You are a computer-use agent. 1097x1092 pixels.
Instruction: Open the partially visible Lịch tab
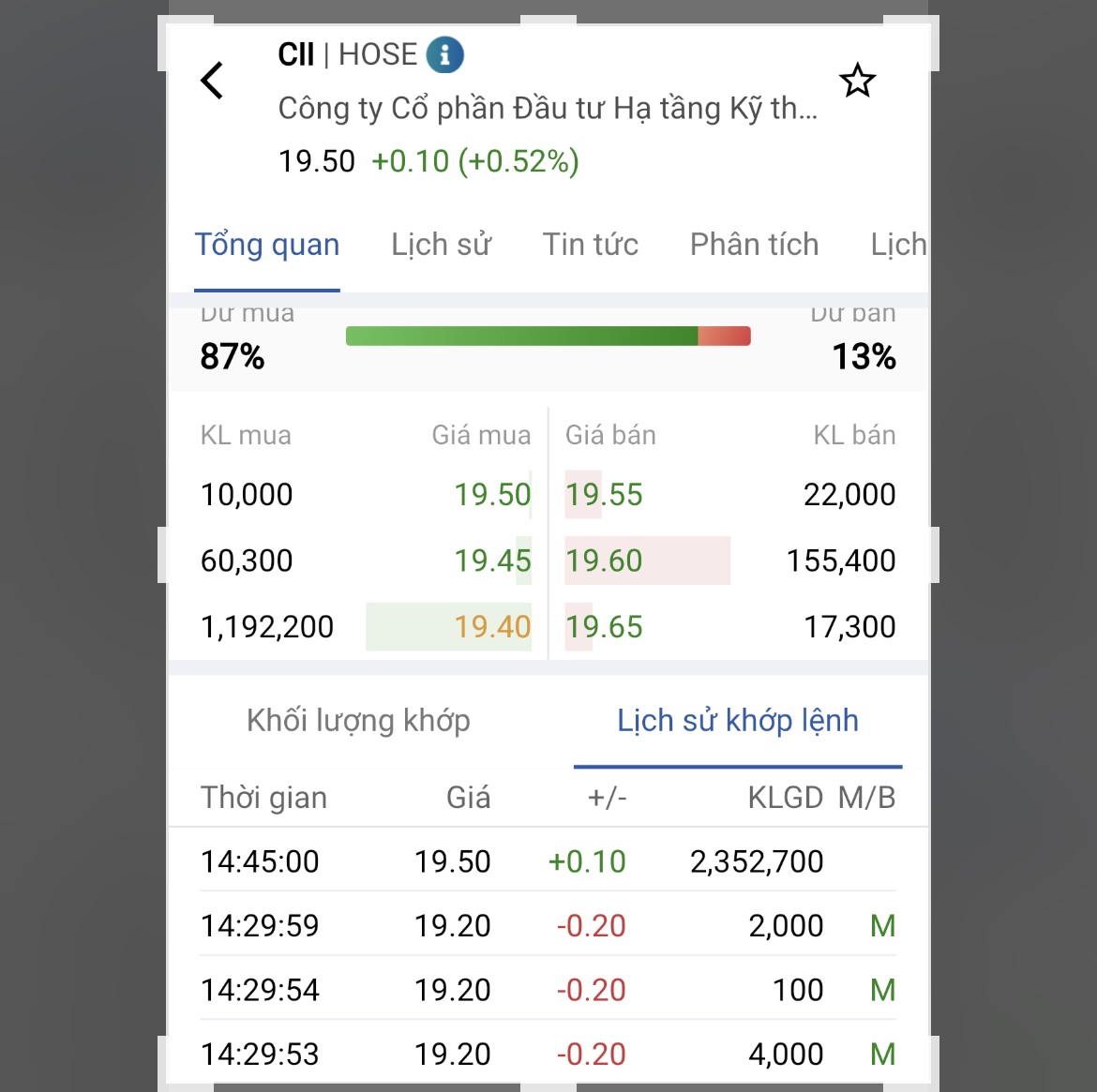coord(897,245)
